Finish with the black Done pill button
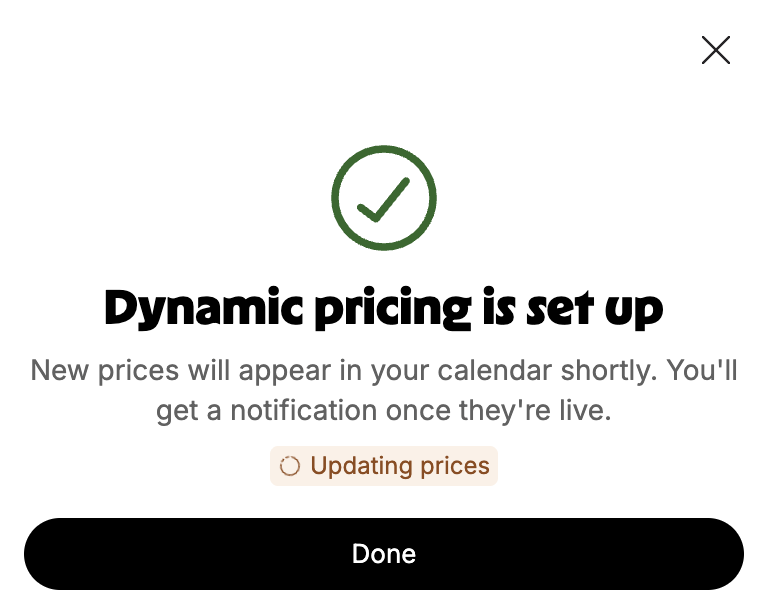 click(x=384, y=554)
